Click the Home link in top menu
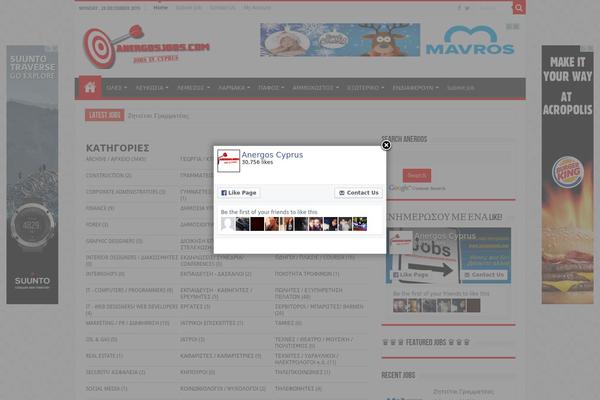Viewport: 600px width, 400px height. 161,8
